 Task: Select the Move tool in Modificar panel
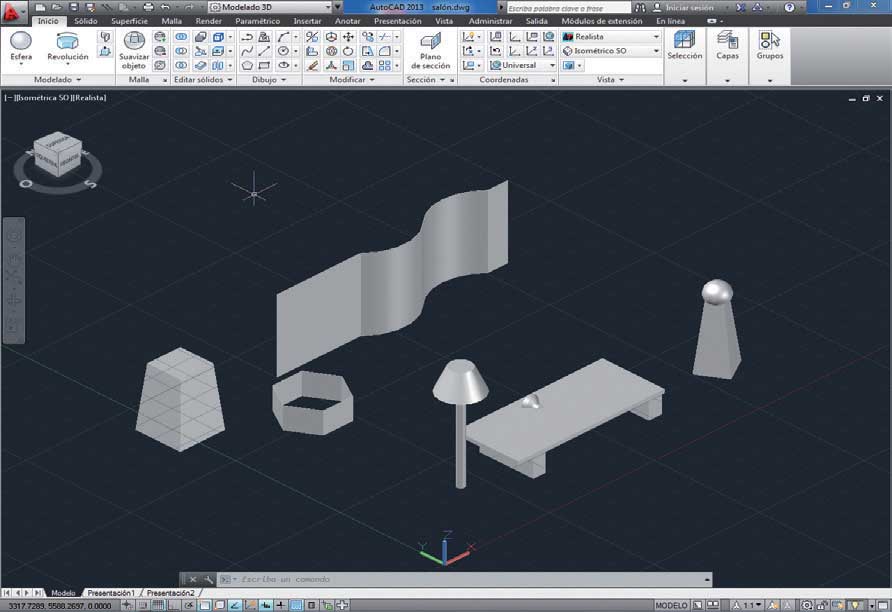[x=348, y=37]
